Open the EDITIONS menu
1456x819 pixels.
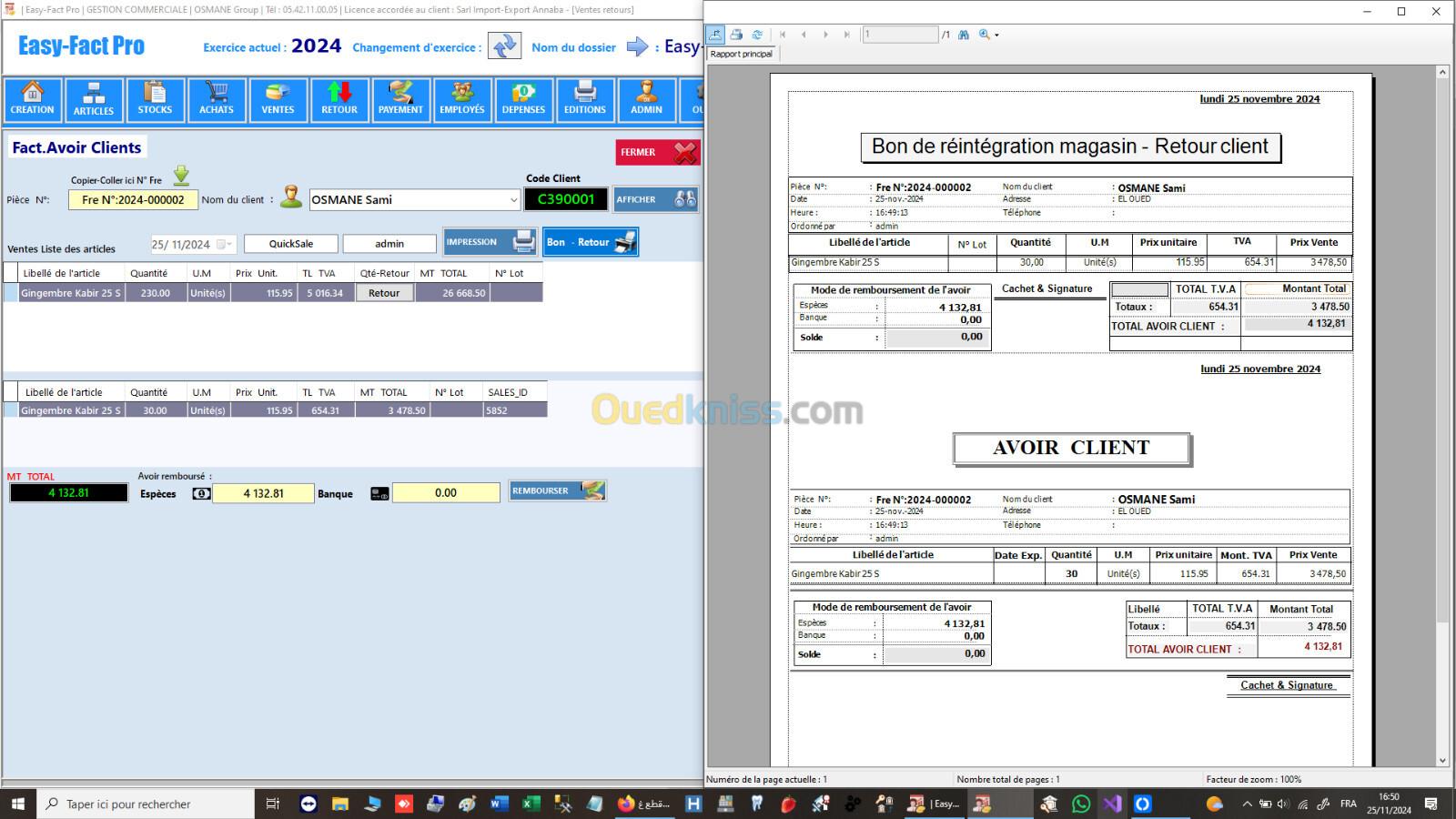coord(585,99)
